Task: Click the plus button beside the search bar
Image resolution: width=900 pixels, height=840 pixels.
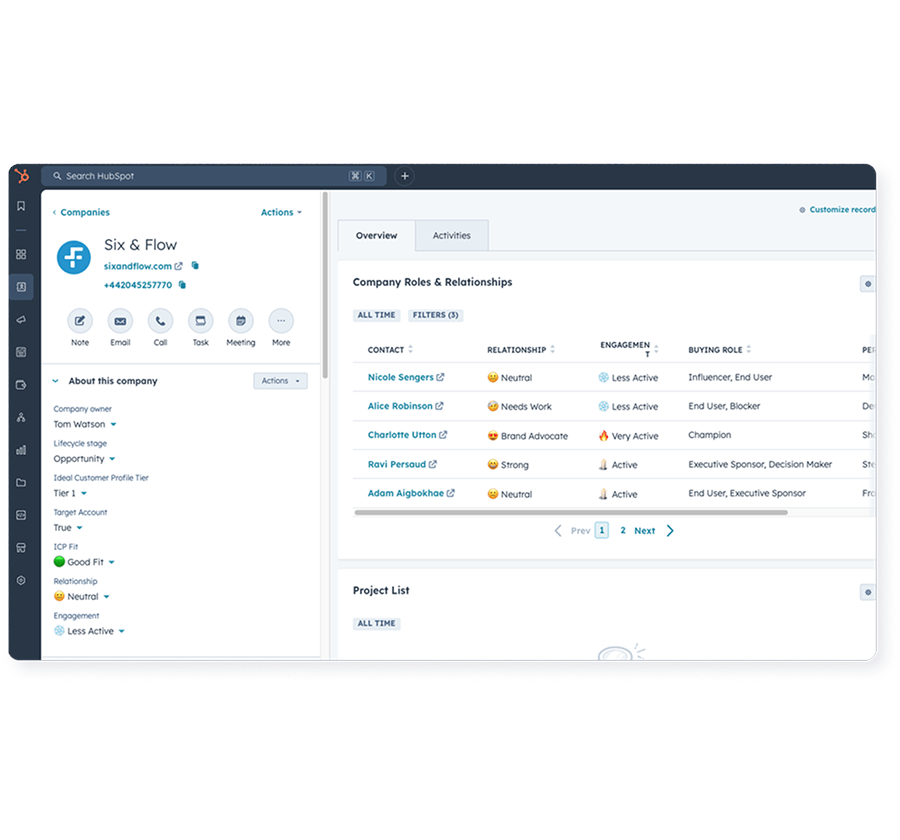Action: coord(405,176)
